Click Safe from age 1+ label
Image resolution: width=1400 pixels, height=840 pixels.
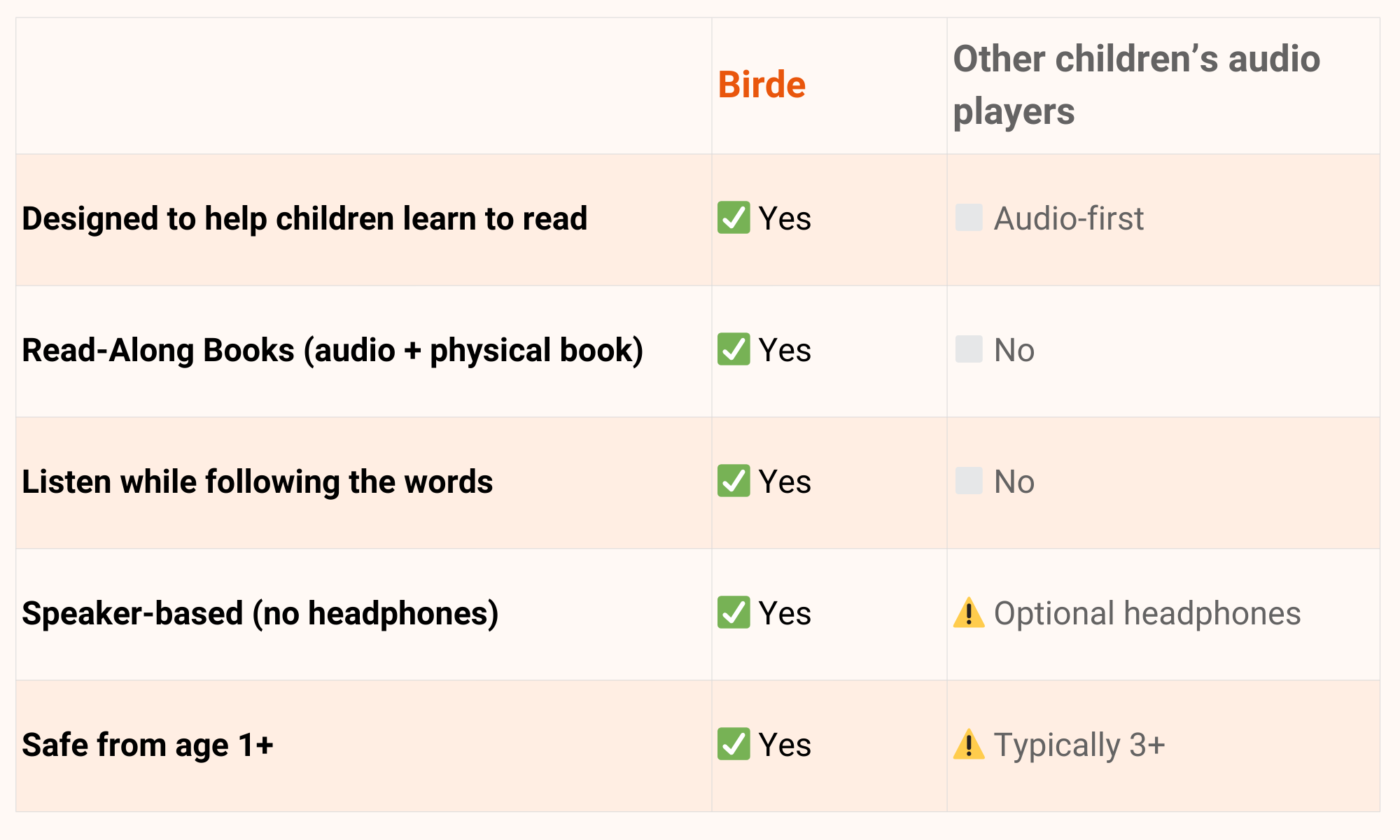(x=147, y=745)
